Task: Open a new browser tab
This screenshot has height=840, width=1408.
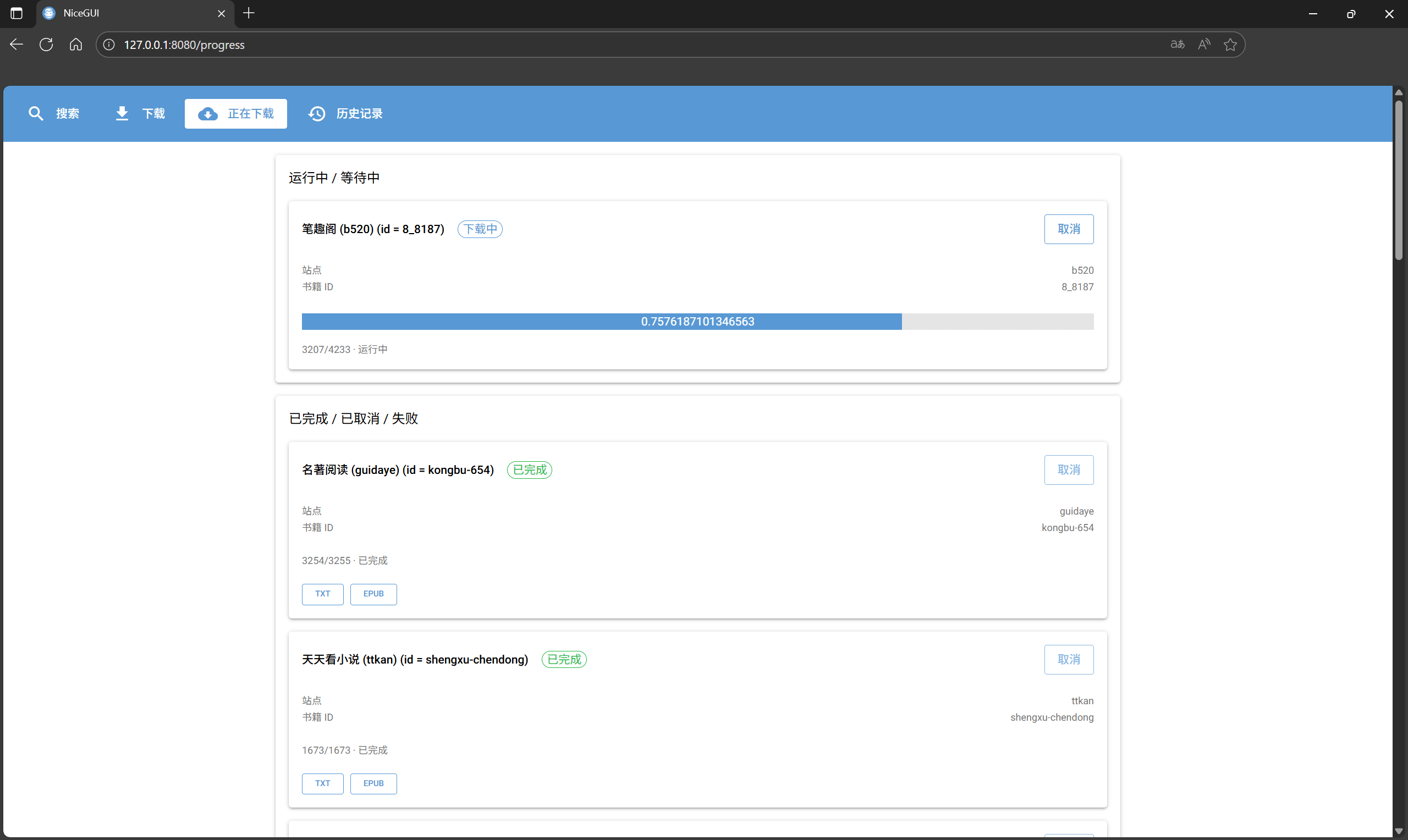Action: (x=248, y=13)
